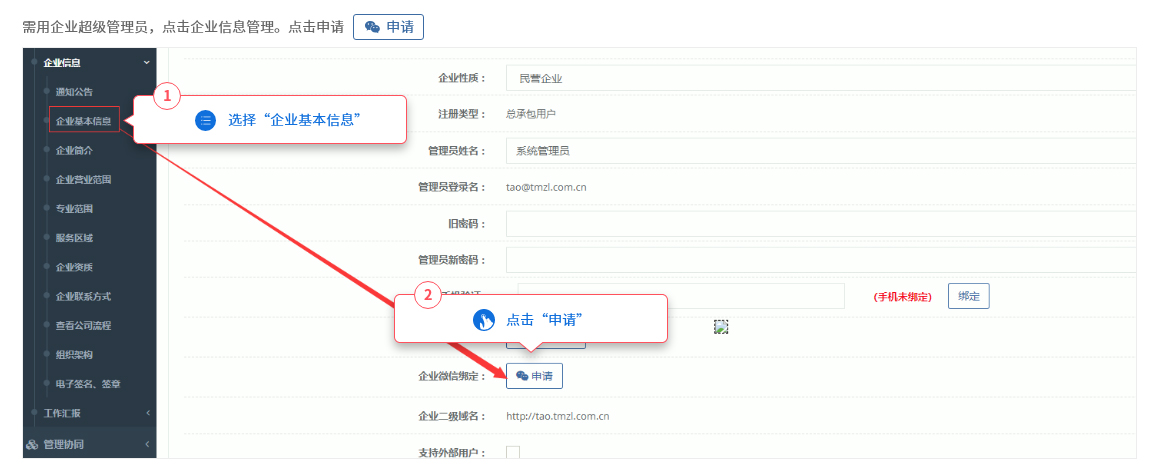Open 组织架构 sidebar item
Screen dimensions: 1158x476
pyautogui.click(x=75, y=354)
